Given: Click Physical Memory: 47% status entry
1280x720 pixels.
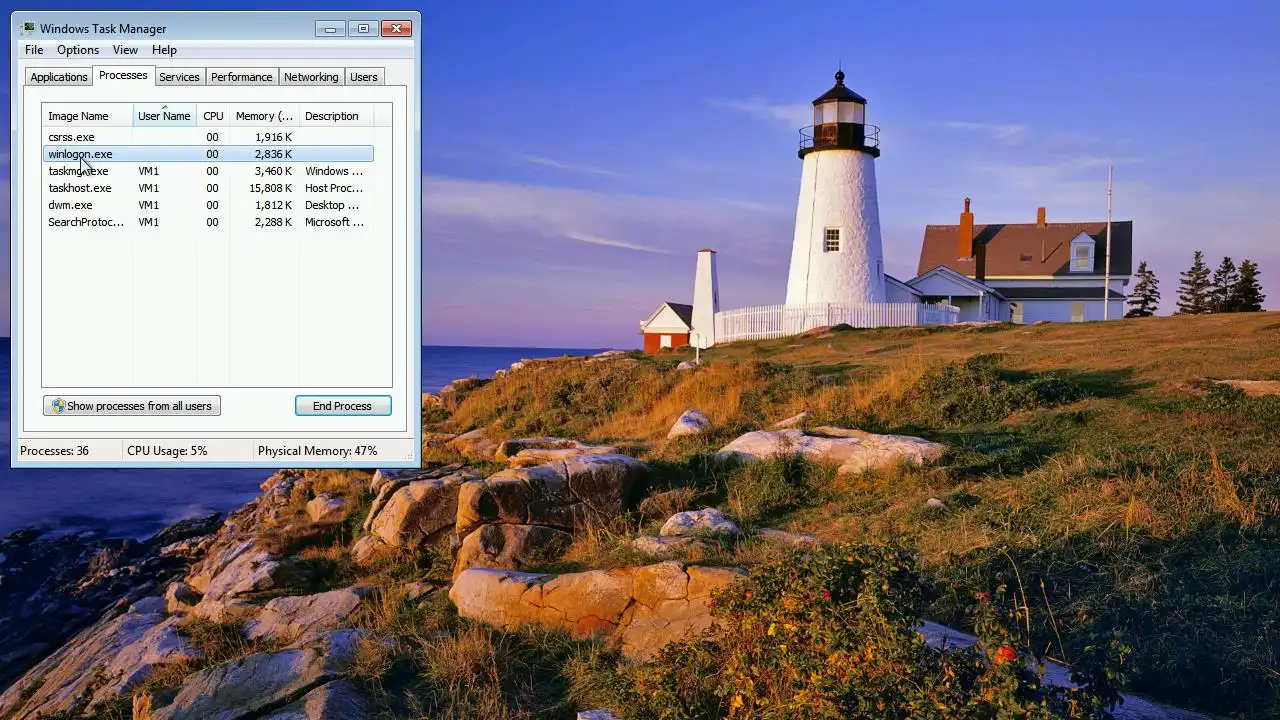Looking at the screenshot, I should click(x=317, y=451).
